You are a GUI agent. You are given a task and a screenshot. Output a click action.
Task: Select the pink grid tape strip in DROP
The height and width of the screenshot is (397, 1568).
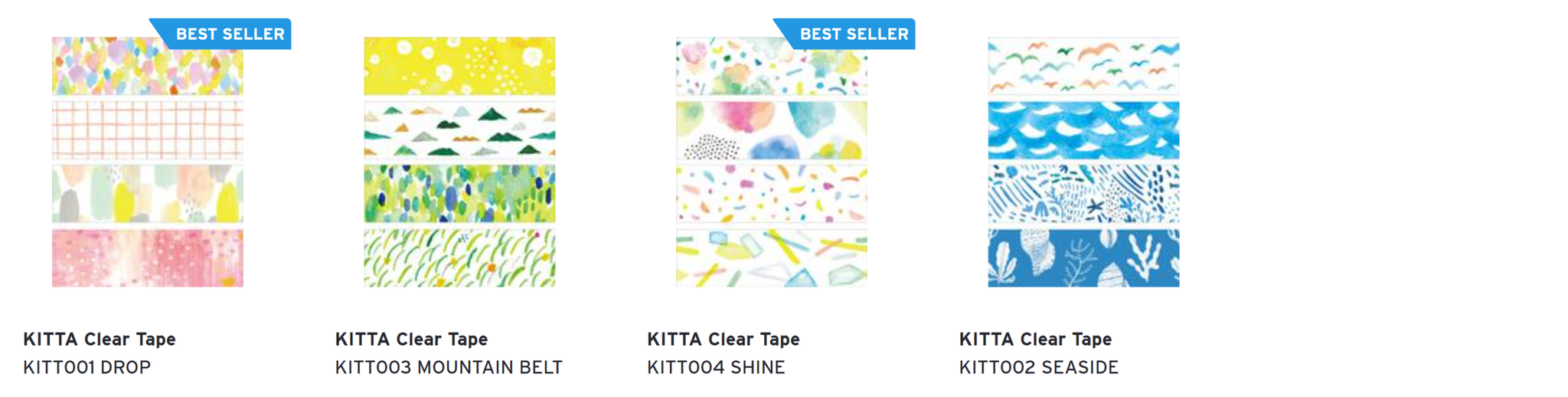tap(147, 130)
